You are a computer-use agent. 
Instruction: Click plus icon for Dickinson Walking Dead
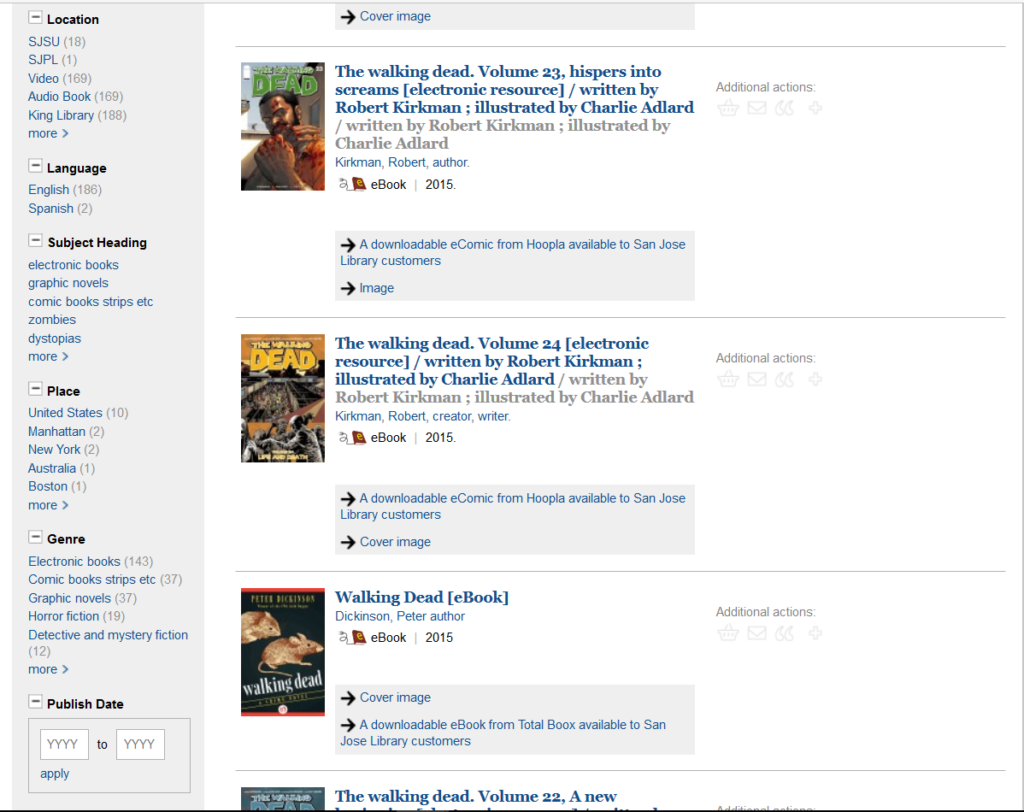[815, 632]
